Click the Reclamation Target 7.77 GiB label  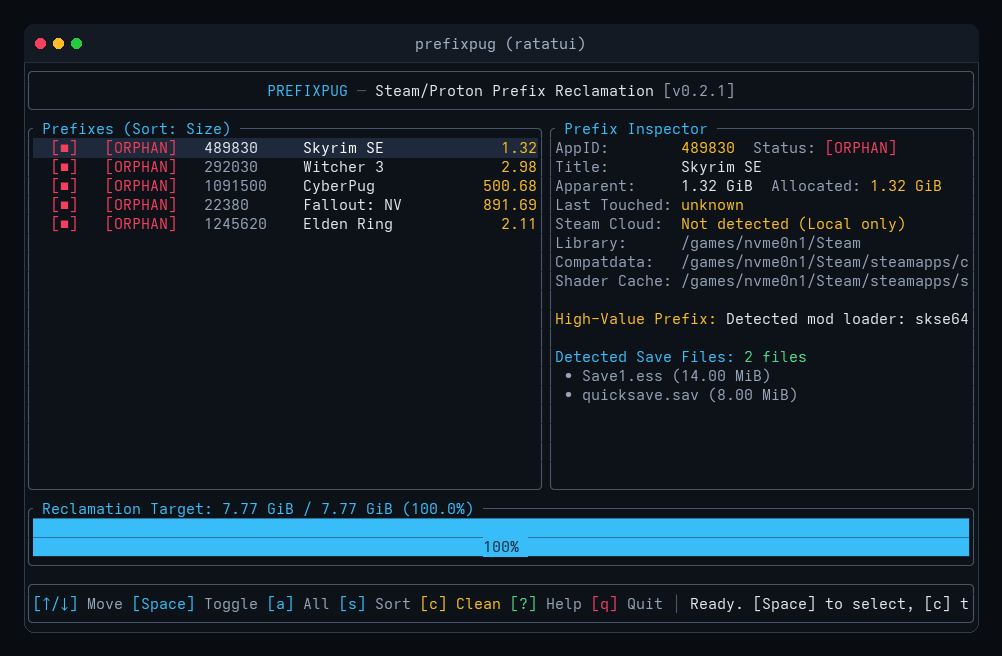click(258, 509)
